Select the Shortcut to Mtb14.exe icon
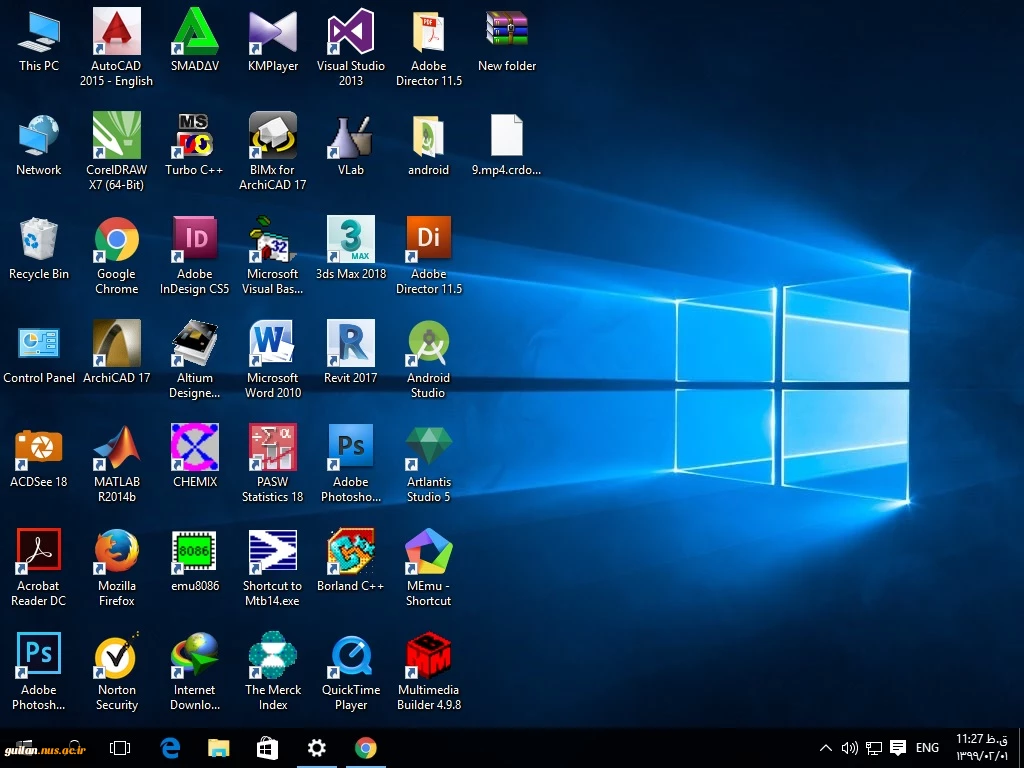 273,566
